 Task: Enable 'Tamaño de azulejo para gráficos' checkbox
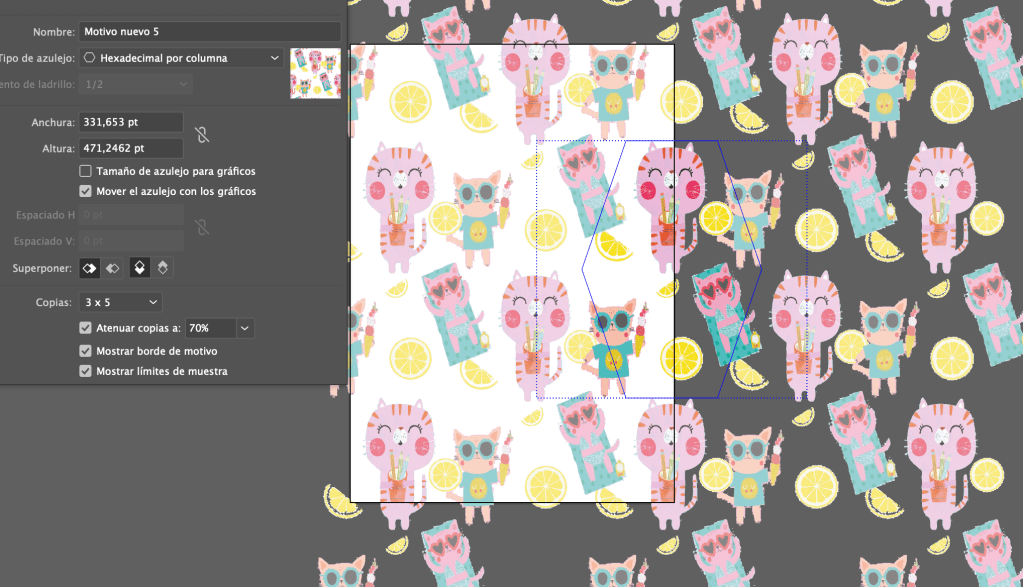[86, 172]
